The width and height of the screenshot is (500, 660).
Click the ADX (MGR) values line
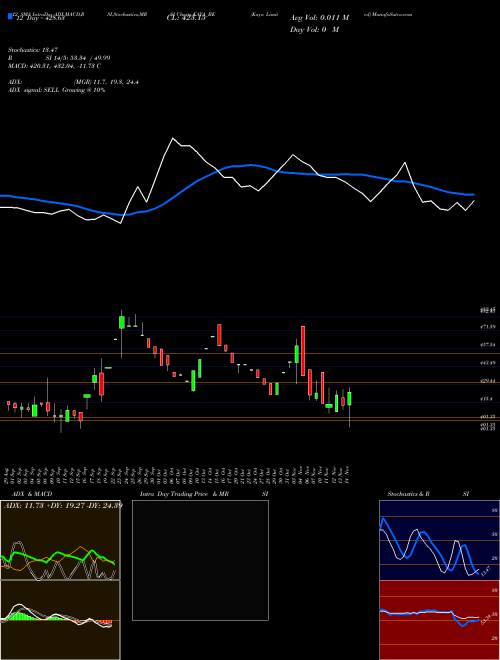(x=73, y=82)
